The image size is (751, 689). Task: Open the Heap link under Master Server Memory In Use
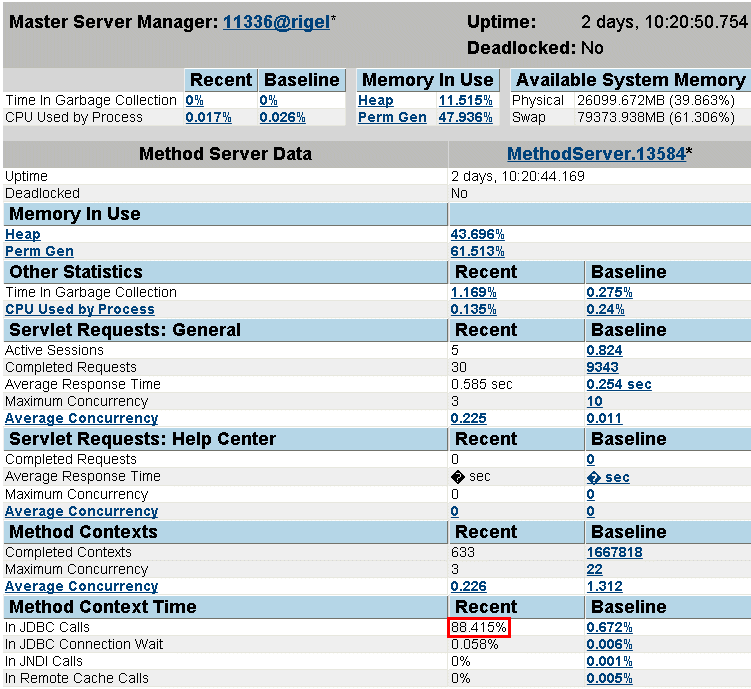click(376, 101)
